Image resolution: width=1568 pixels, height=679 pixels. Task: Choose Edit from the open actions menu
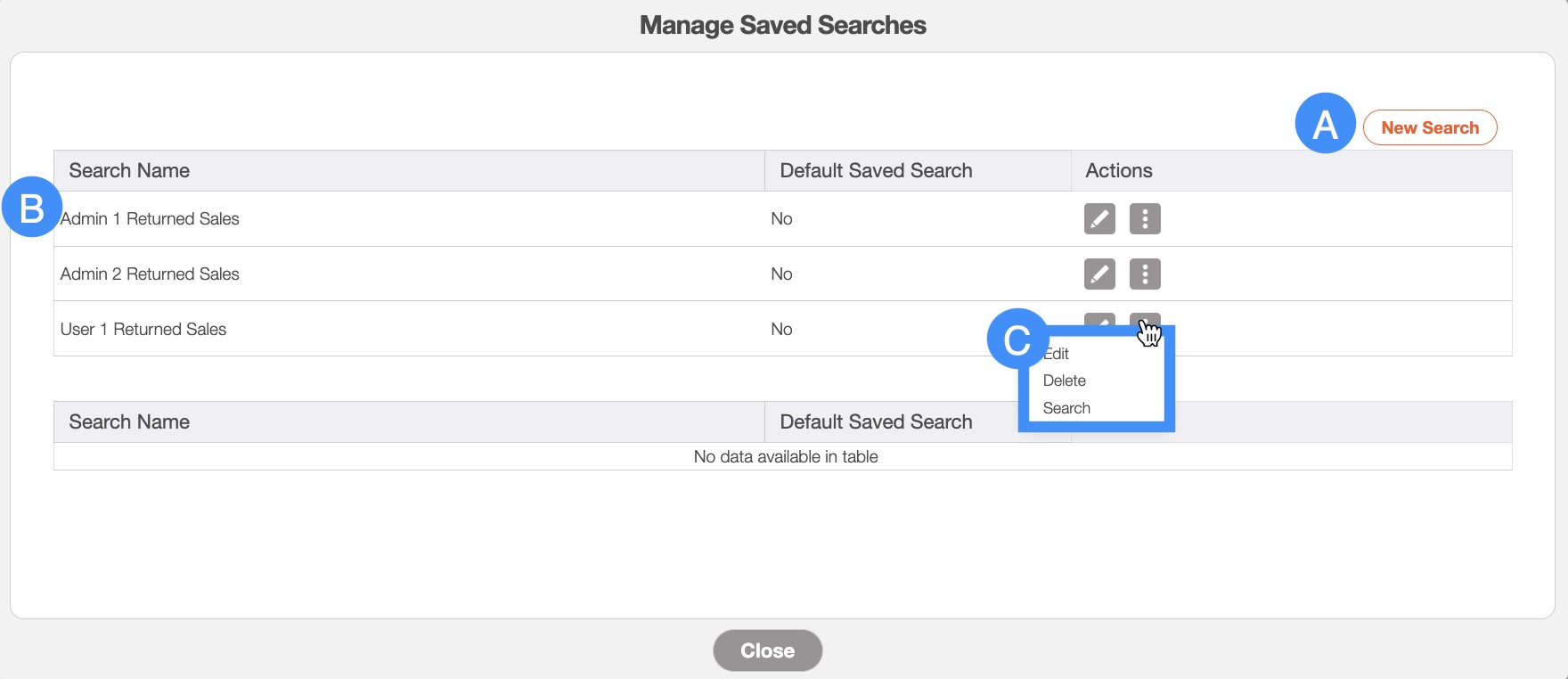pyautogui.click(x=1058, y=354)
